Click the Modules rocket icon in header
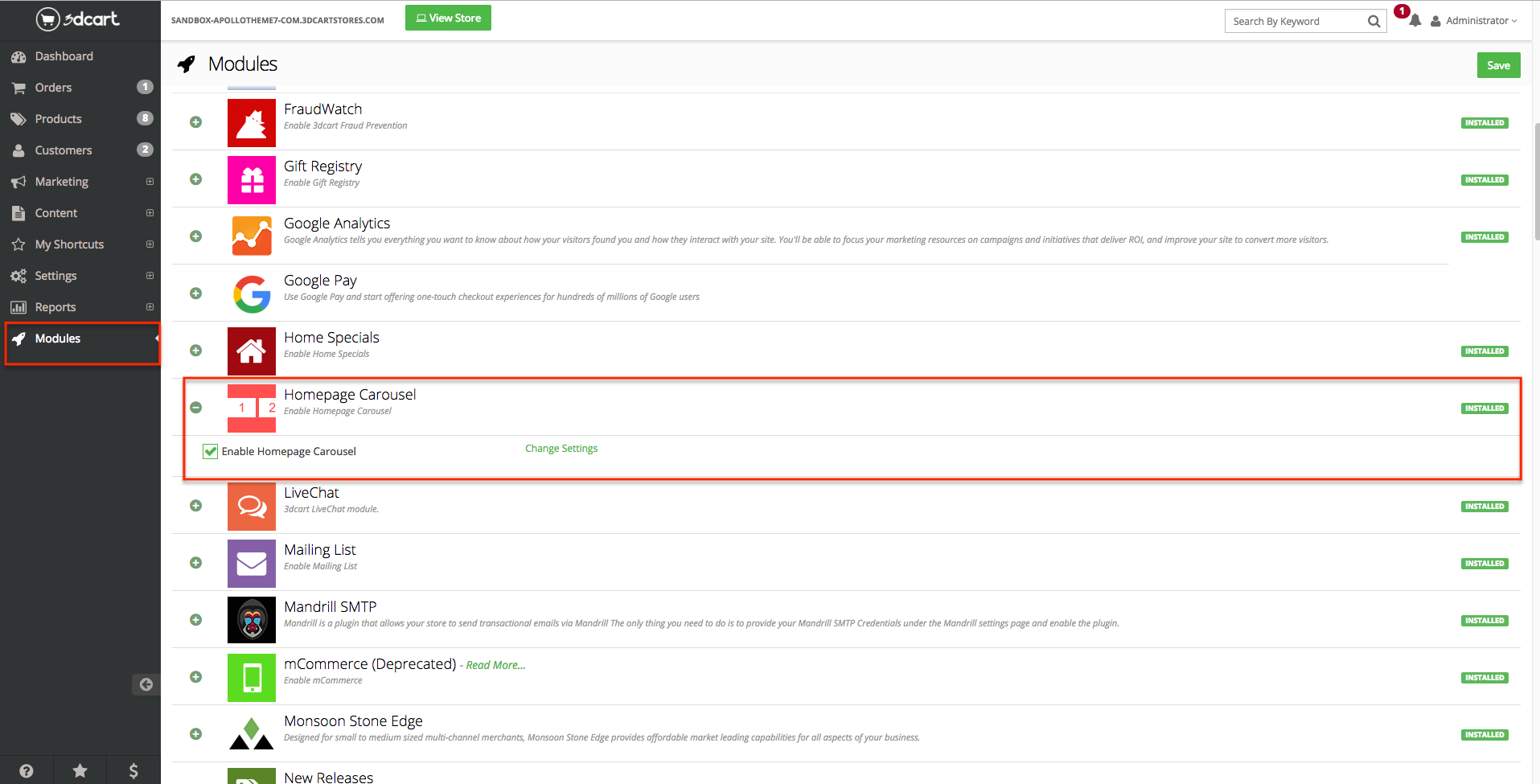Screen dimensions: 1540x784 (x=187, y=64)
